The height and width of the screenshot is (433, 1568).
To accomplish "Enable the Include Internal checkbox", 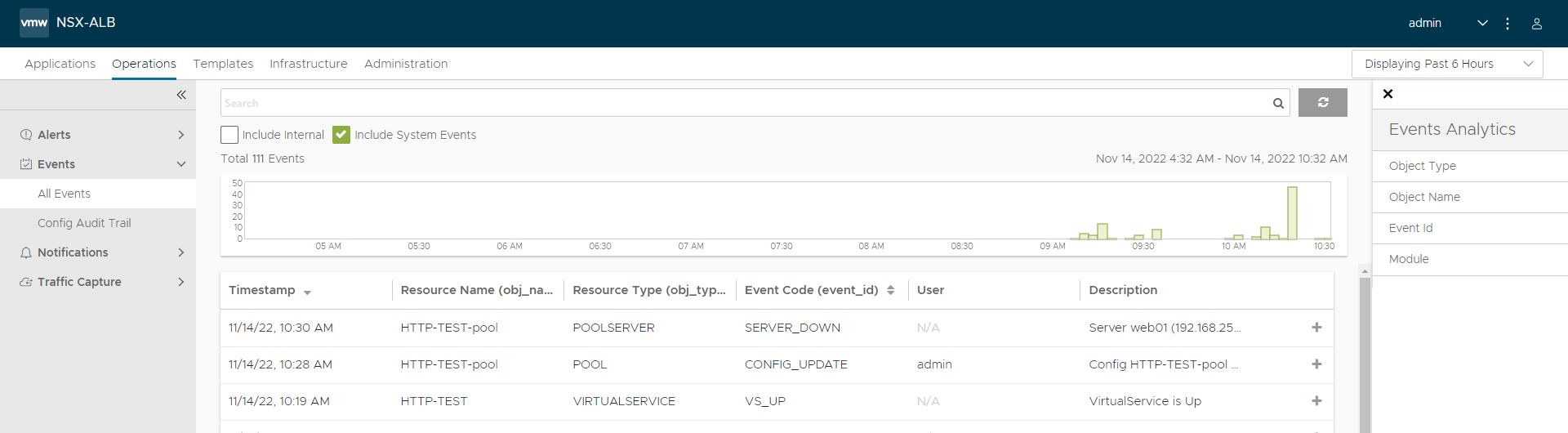I will point(229,135).
